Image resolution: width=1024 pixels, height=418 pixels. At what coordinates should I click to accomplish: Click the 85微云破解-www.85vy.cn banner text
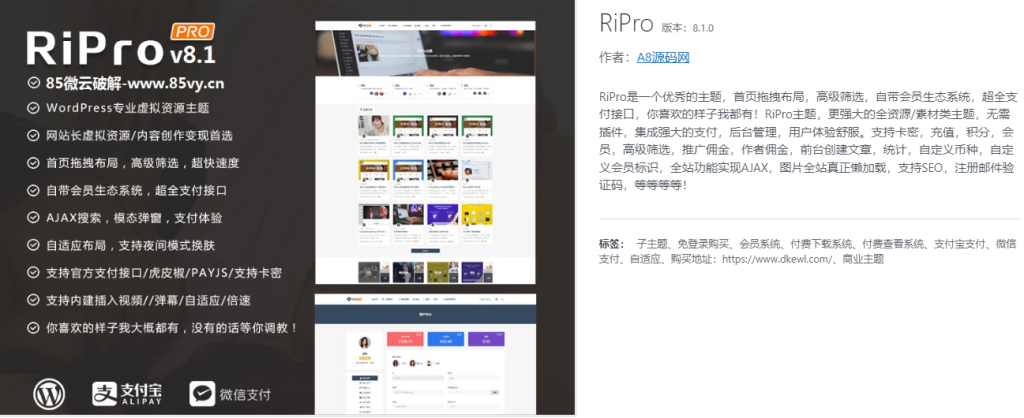(135, 83)
